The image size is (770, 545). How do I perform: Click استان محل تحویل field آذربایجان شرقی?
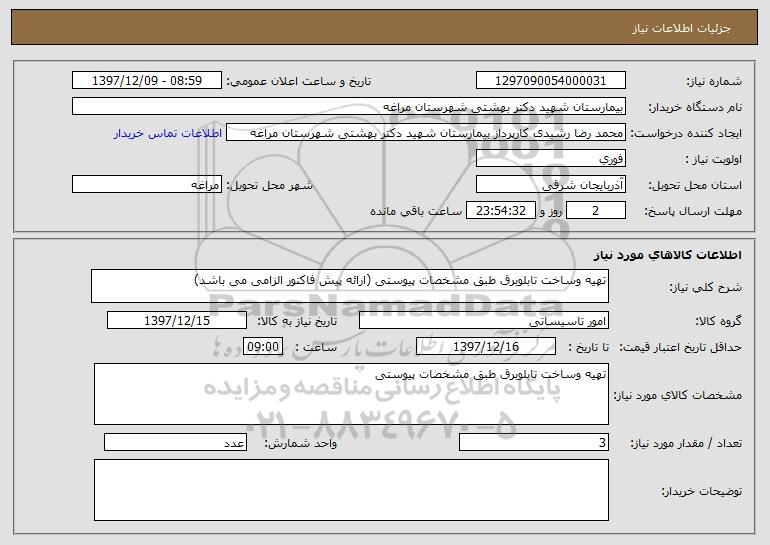click(551, 185)
